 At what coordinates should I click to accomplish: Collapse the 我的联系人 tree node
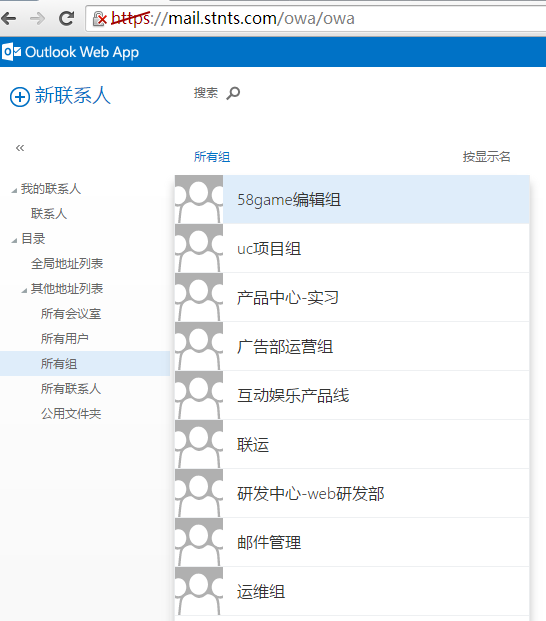14,191
